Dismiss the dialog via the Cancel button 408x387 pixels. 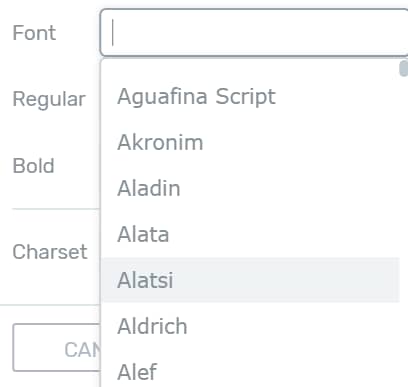pos(57,347)
